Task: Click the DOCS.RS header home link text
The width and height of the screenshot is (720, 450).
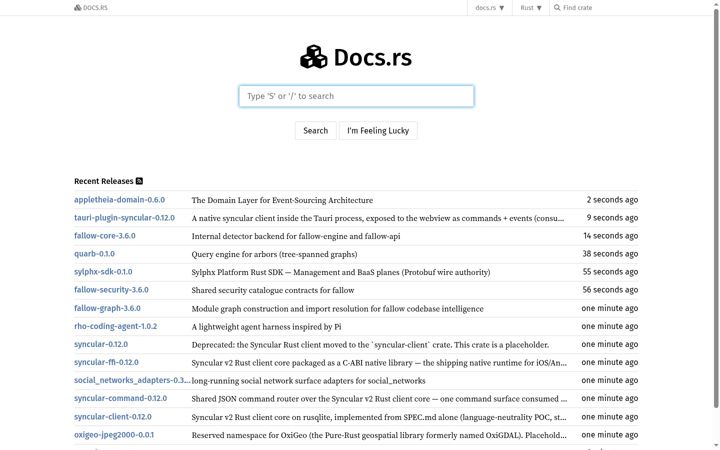Action: (x=96, y=8)
